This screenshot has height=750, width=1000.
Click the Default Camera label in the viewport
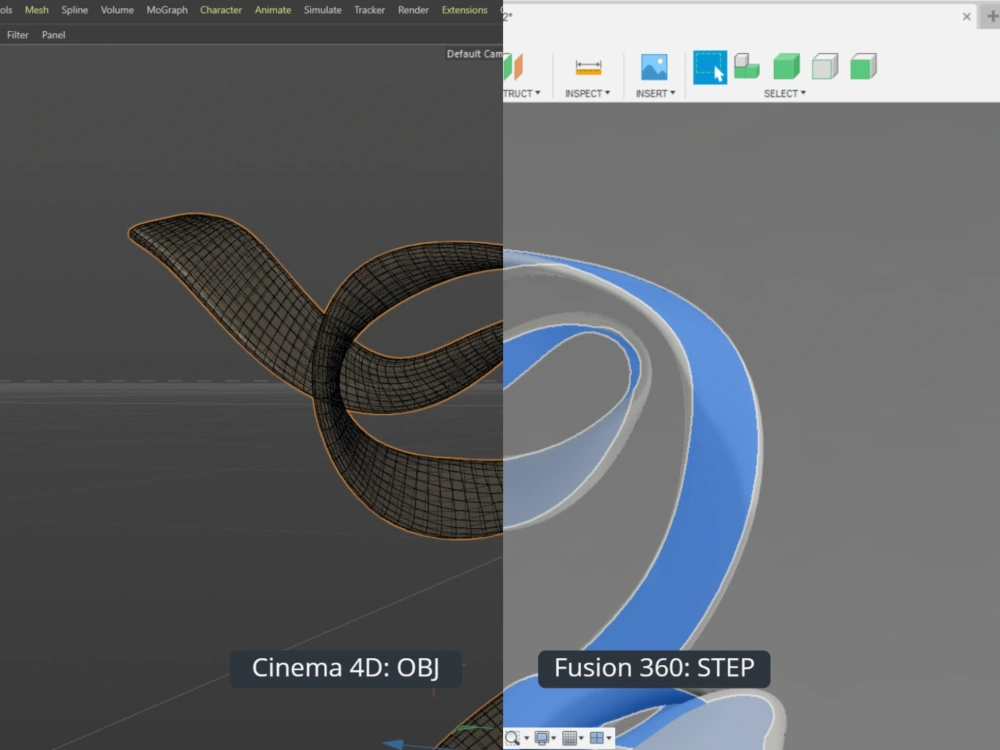pyautogui.click(x=477, y=54)
